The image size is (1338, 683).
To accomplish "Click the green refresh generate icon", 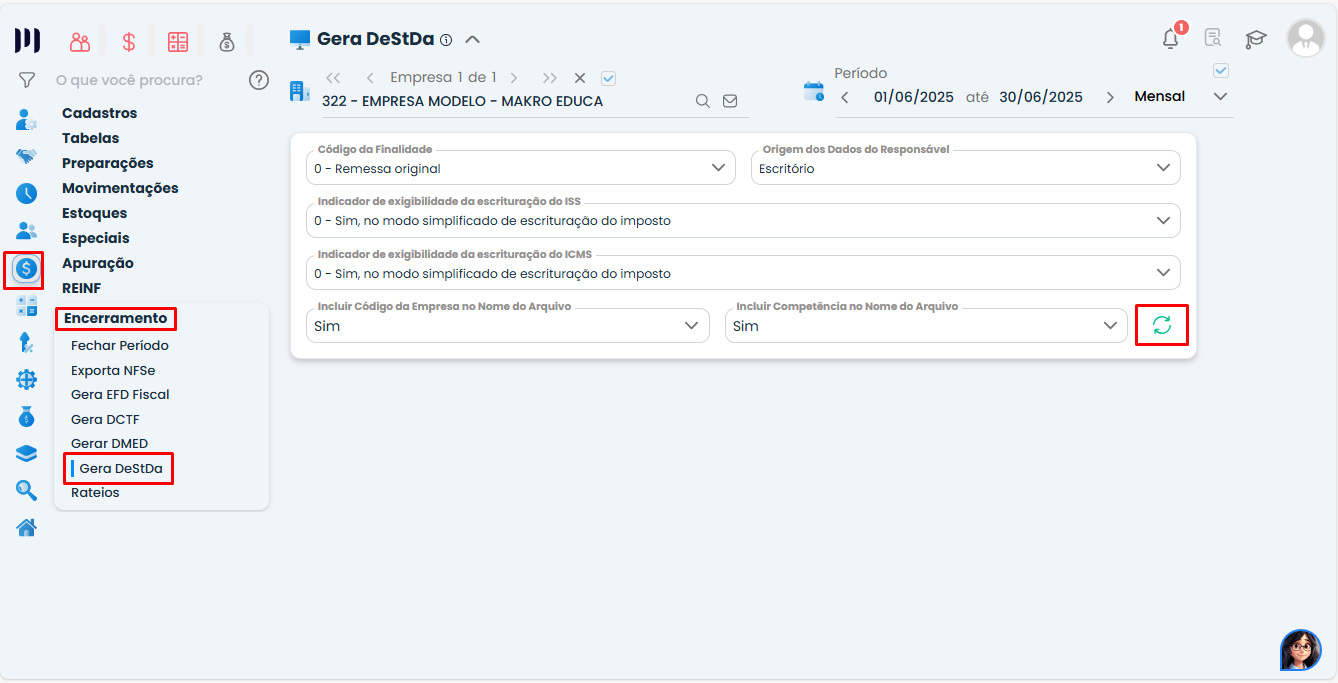I will click(1162, 325).
